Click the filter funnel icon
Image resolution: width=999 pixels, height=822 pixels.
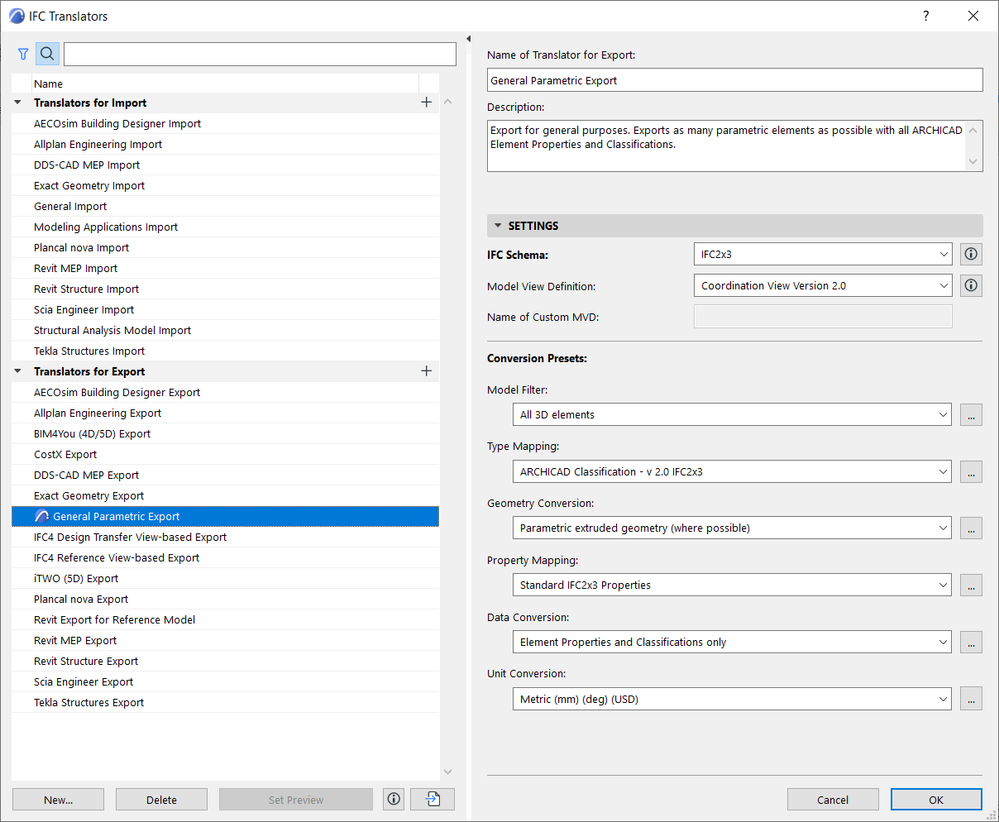[23, 54]
